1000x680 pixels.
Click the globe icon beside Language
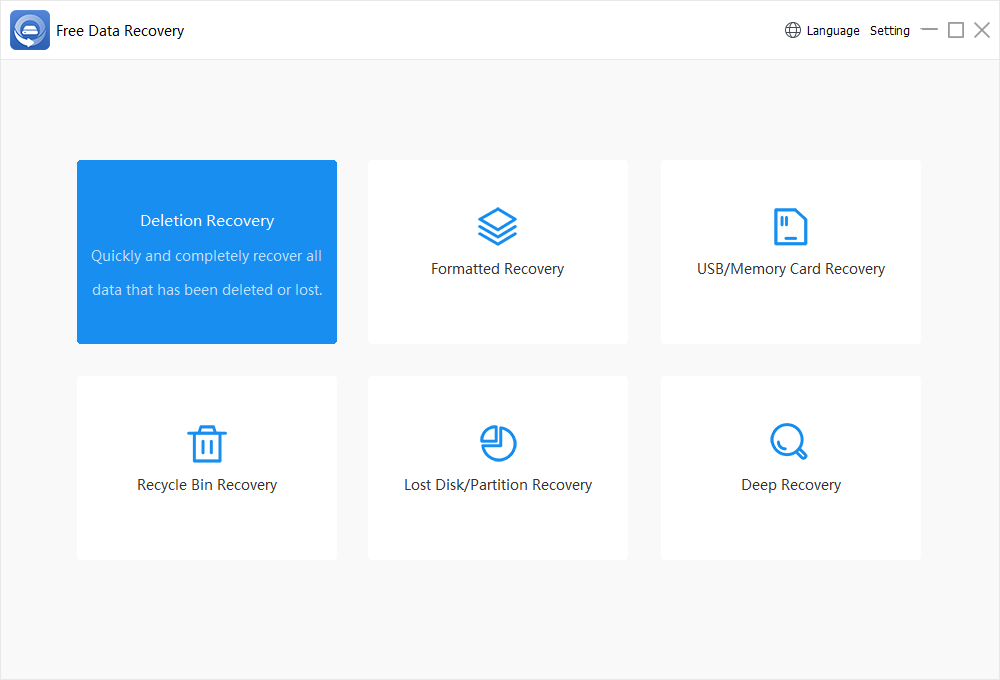(793, 30)
